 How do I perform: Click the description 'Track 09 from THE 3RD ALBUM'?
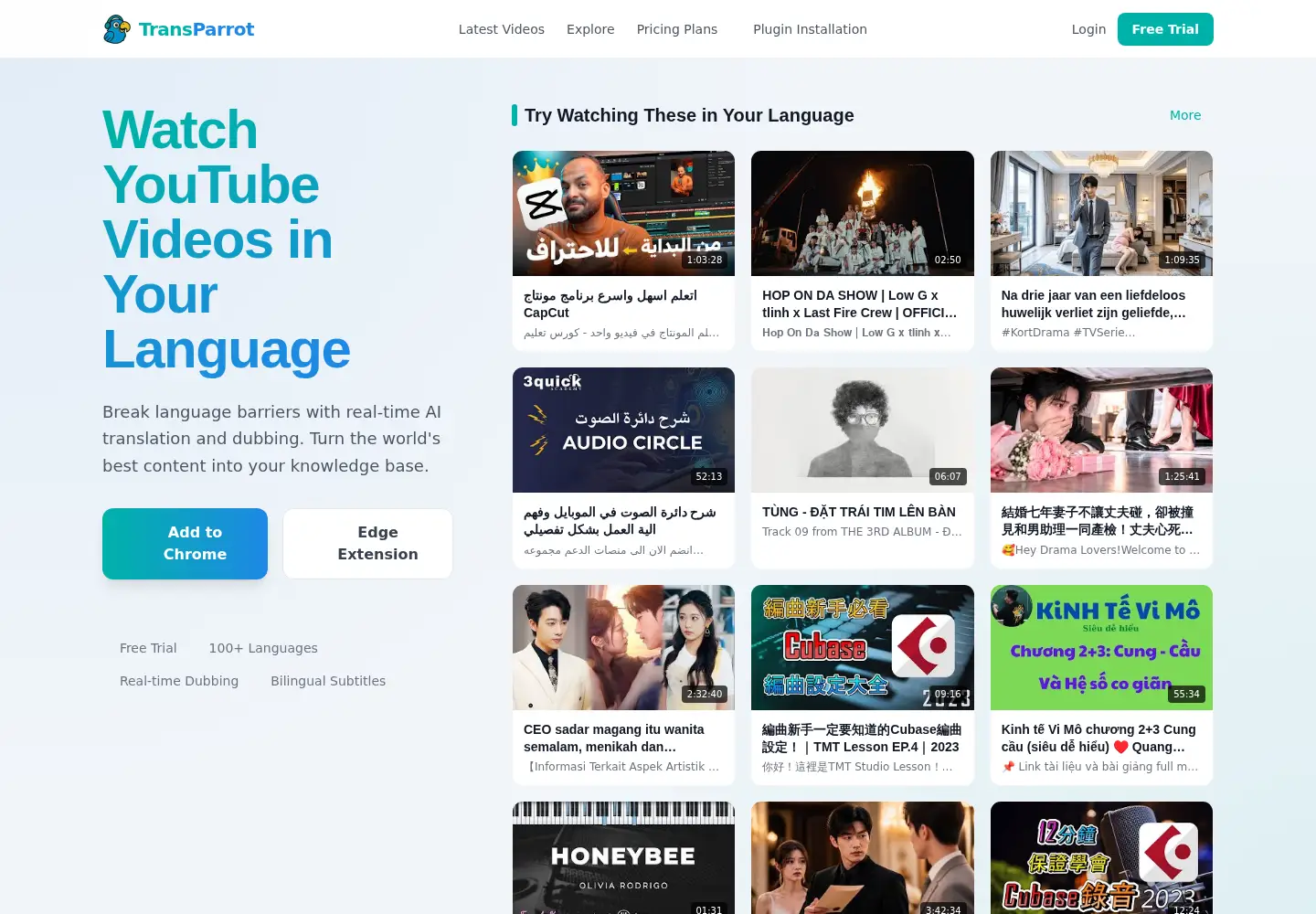862,532
